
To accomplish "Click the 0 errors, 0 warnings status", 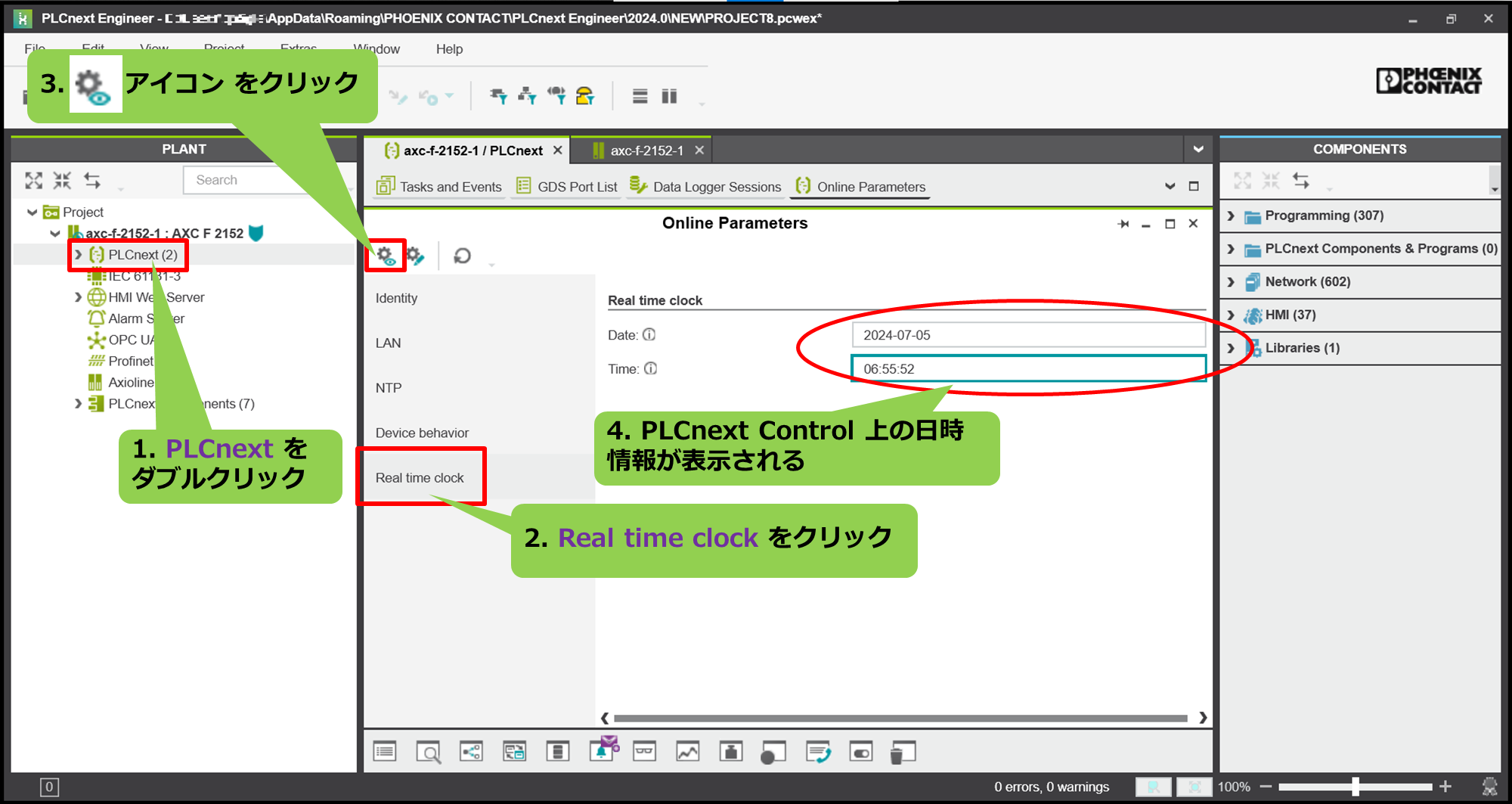I will (x=1052, y=787).
